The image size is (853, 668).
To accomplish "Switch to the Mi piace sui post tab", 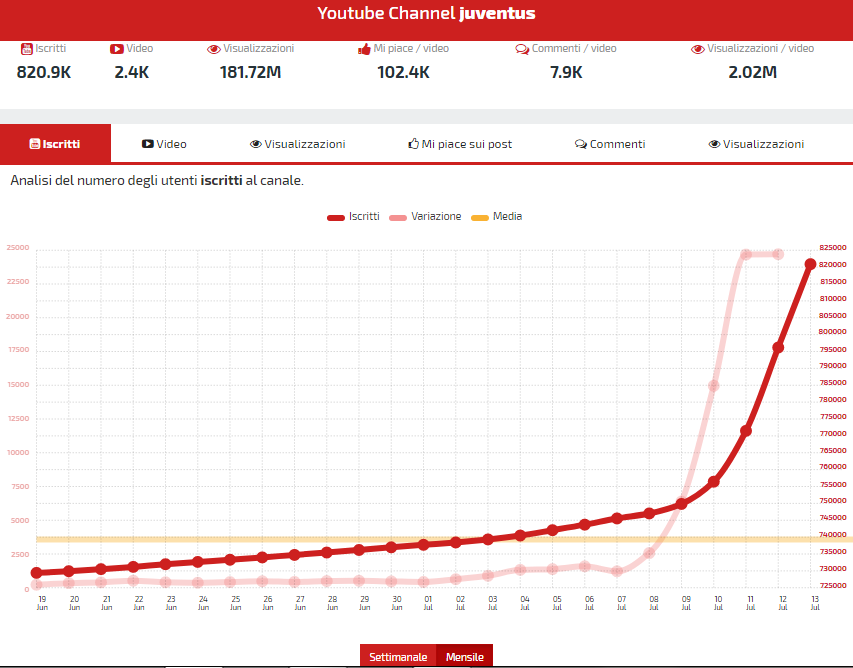I will (460, 144).
